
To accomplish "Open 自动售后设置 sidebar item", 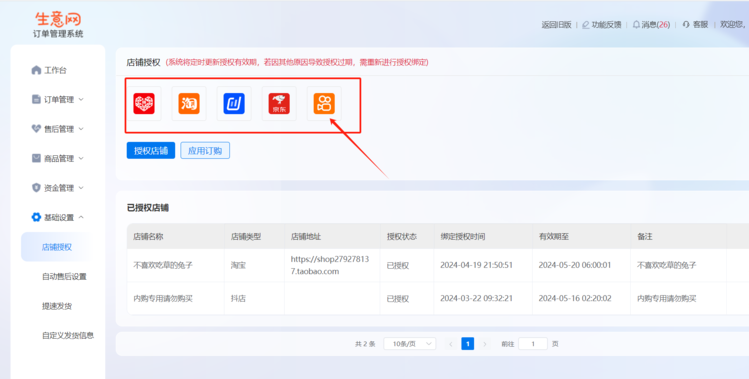I will pyautogui.click(x=64, y=276).
